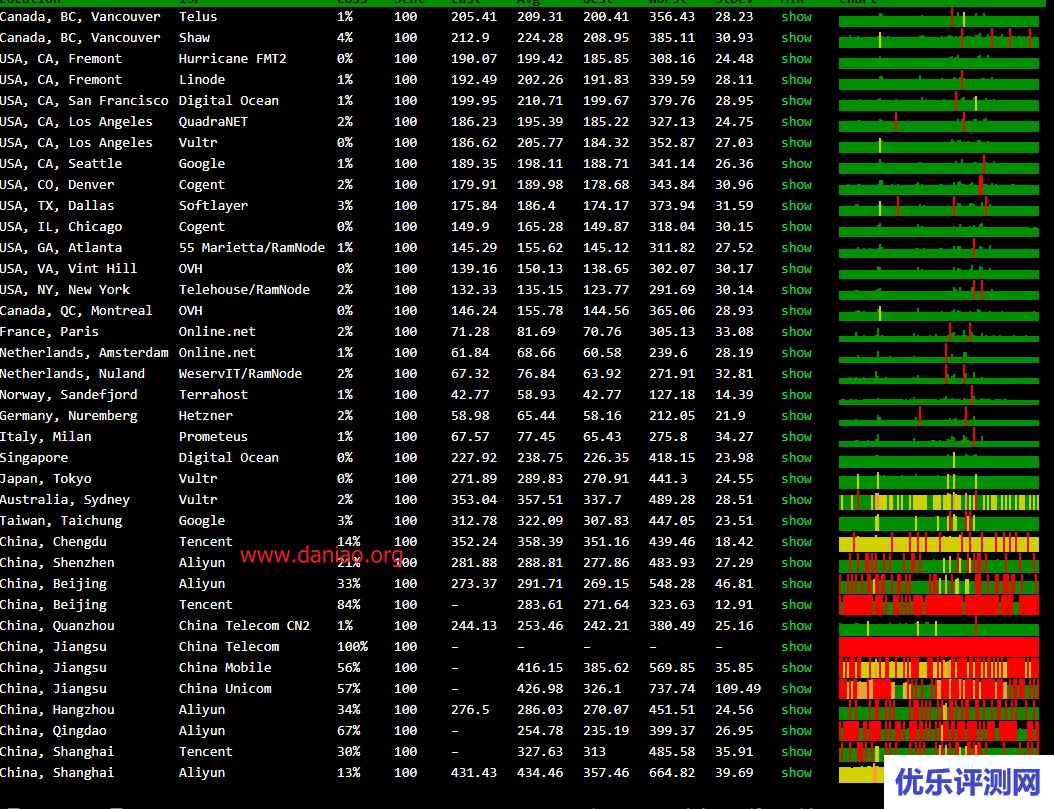This screenshot has width=1054, height=809.
Task: Select location text "China, Quanzhou"
Action: click(x=57, y=626)
